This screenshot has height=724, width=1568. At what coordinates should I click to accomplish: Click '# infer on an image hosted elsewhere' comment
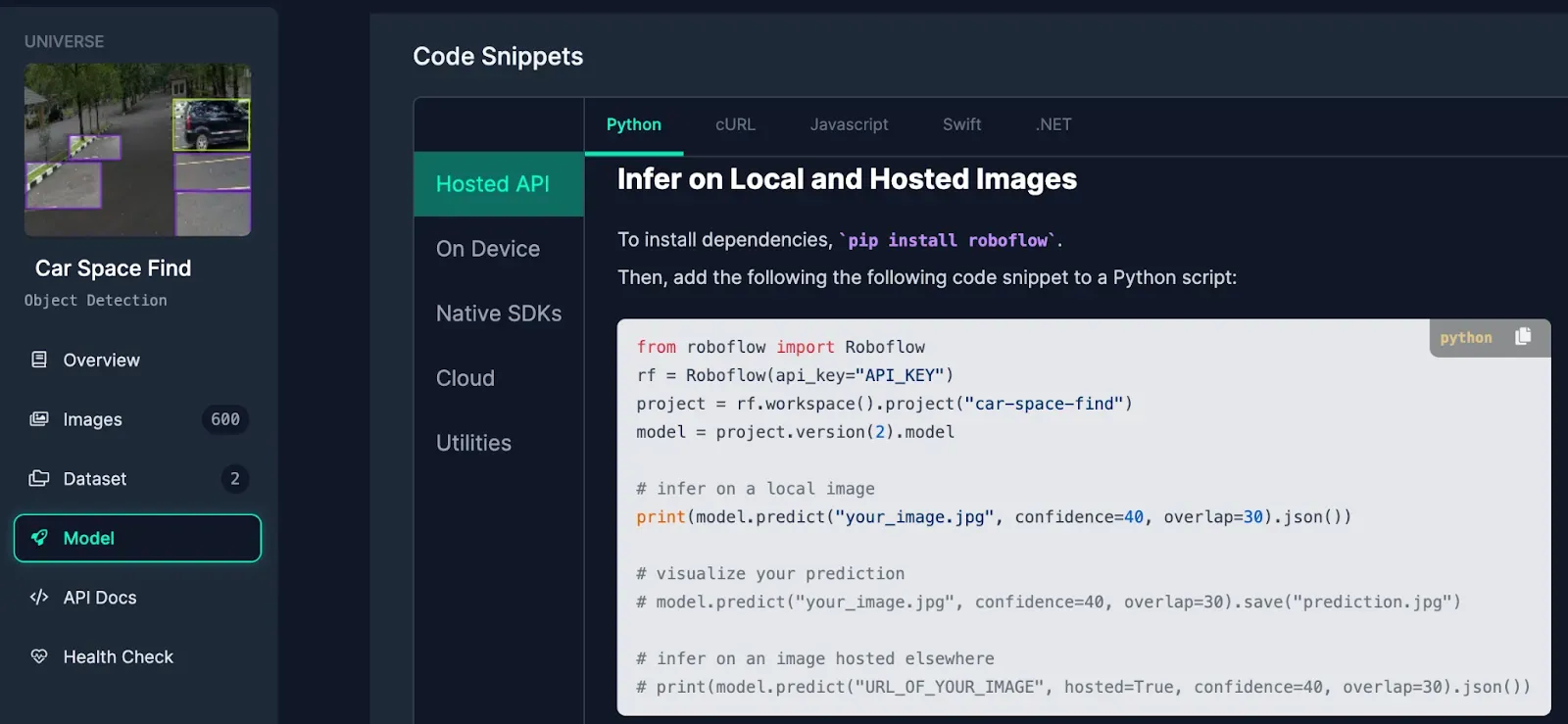pos(815,659)
